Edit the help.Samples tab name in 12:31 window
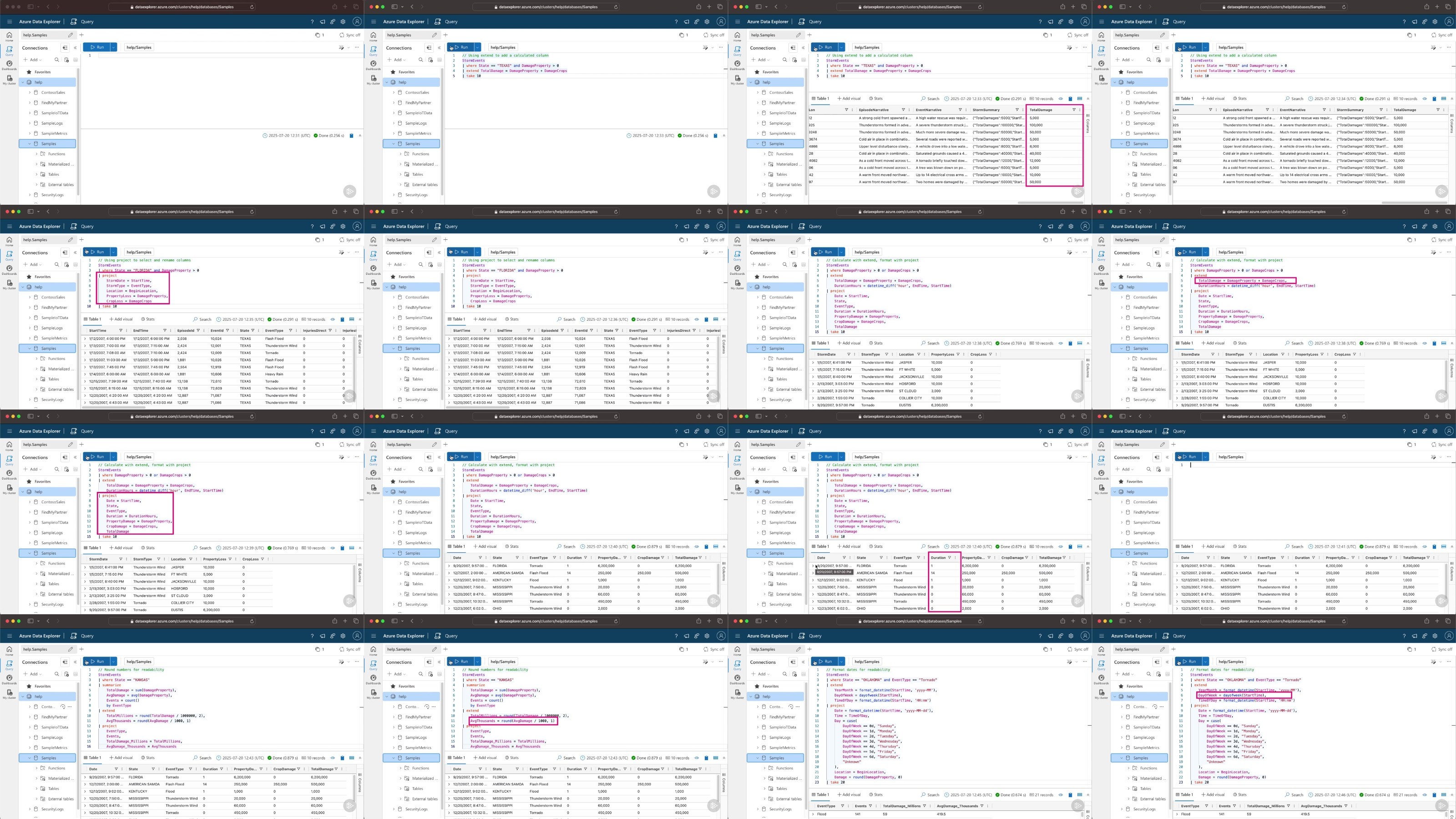The image size is (1456, 819). point(71,35)
